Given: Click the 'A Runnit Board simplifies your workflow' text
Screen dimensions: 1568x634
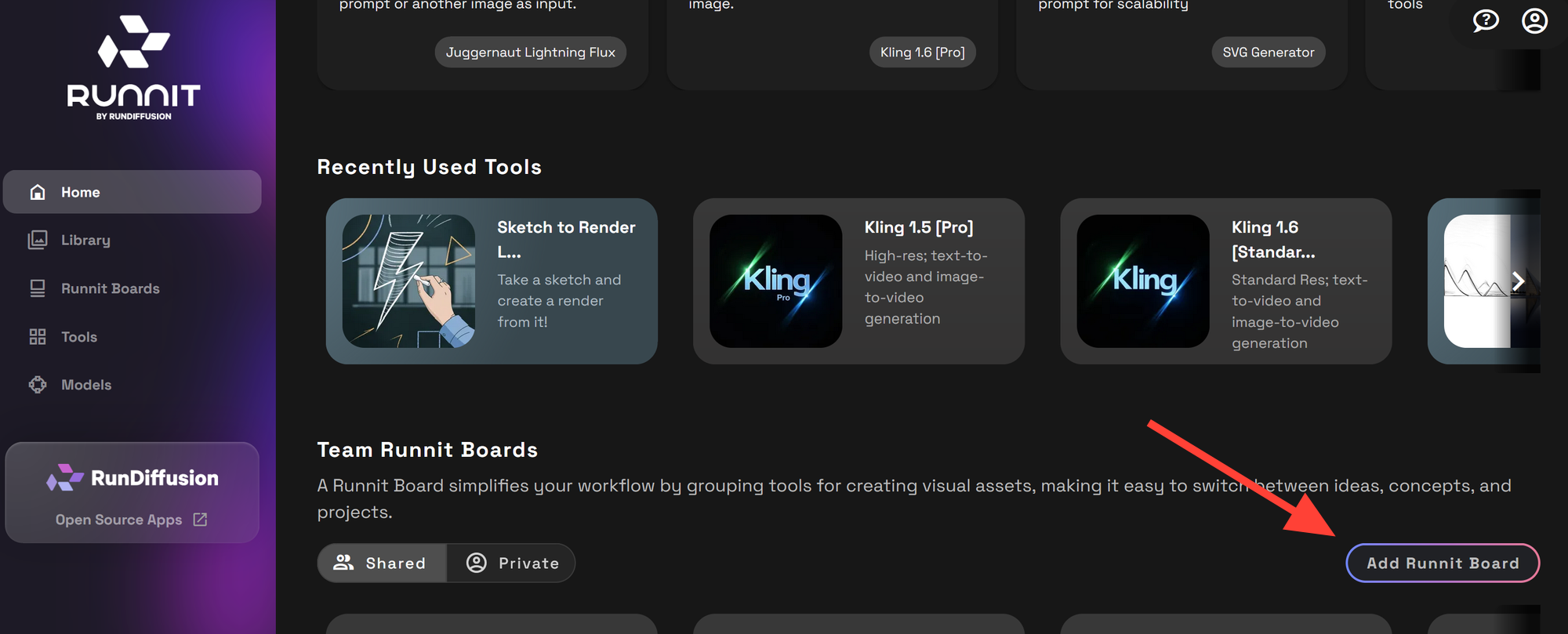Looking at the screenshot, I should pyautogui.click(x=914, y=498).
